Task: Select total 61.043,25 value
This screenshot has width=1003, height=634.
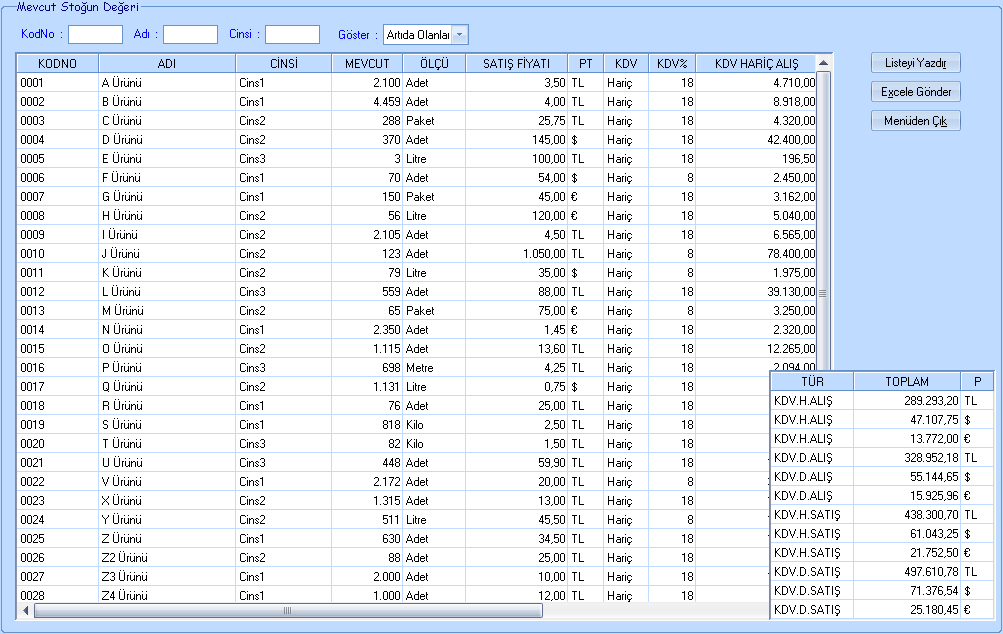Action: click(935, 534)
